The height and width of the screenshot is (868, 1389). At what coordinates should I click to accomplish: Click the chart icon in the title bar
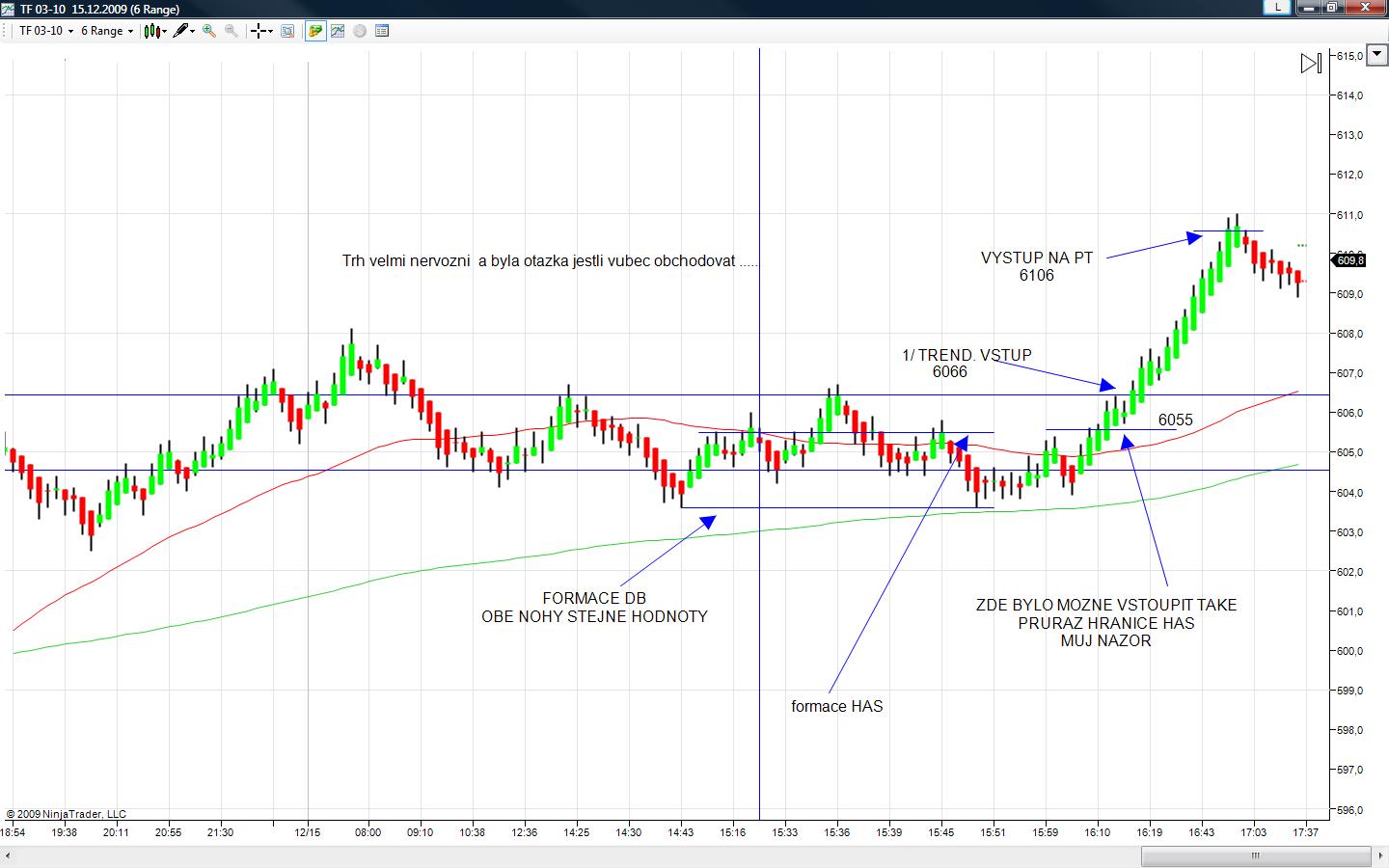[x=9, y=9]
